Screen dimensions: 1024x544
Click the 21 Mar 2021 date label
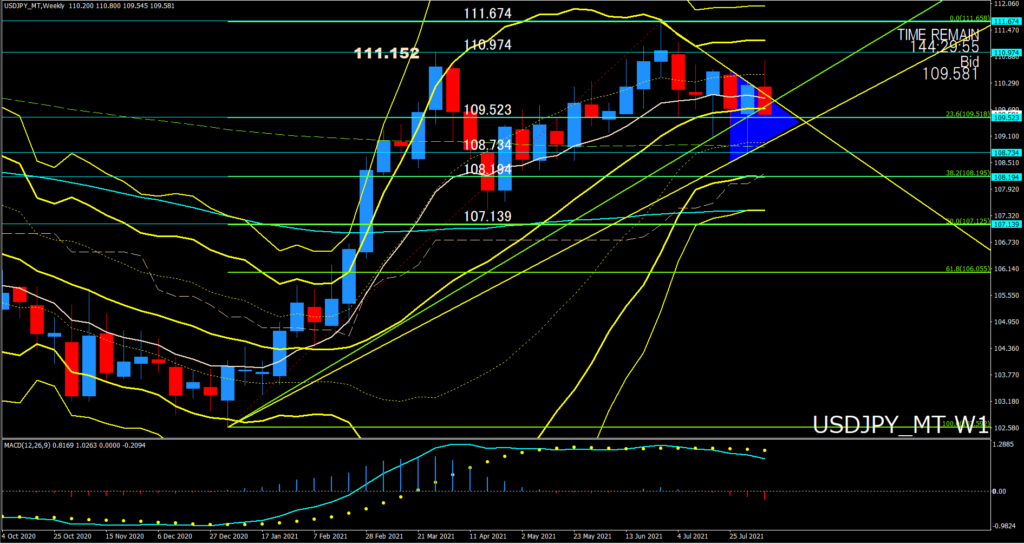pos(435,536)
